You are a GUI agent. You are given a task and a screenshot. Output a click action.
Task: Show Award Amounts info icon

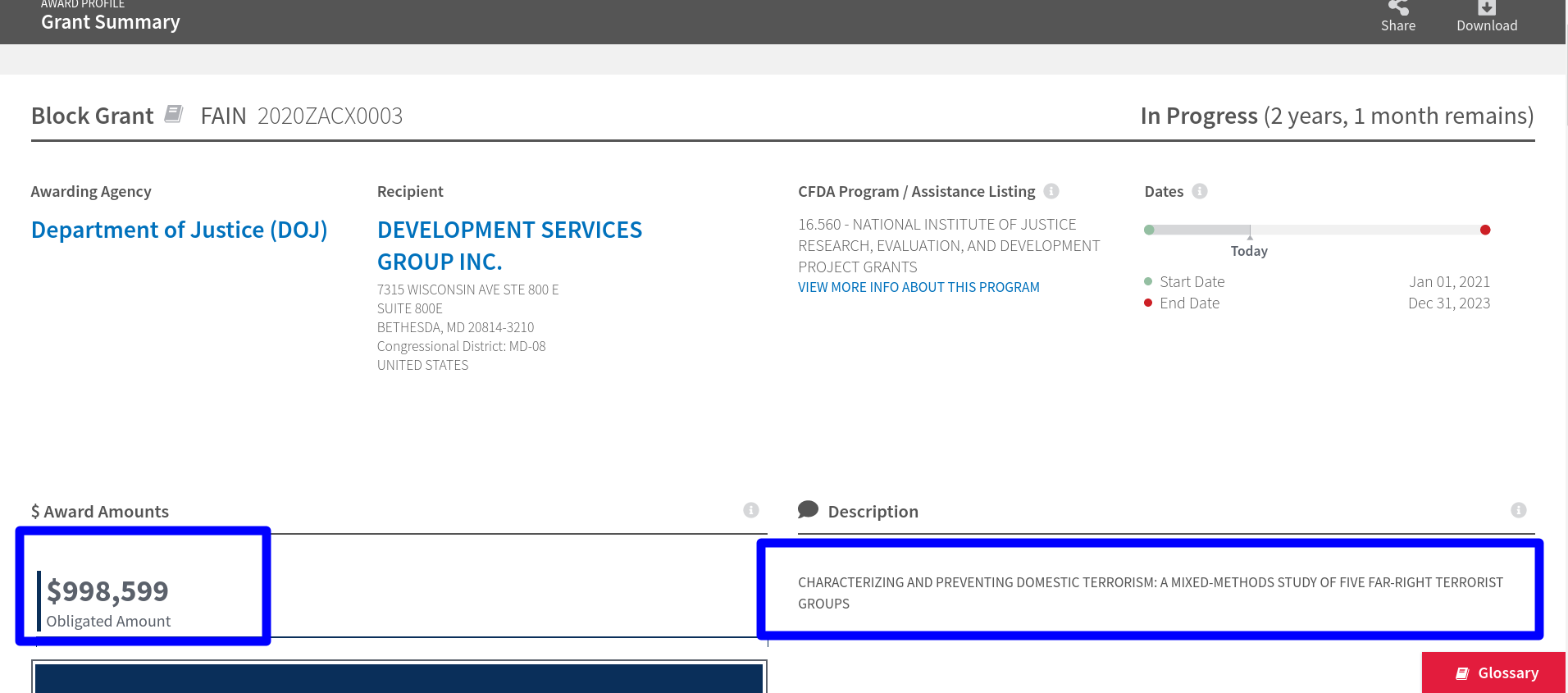click(751, 510)
